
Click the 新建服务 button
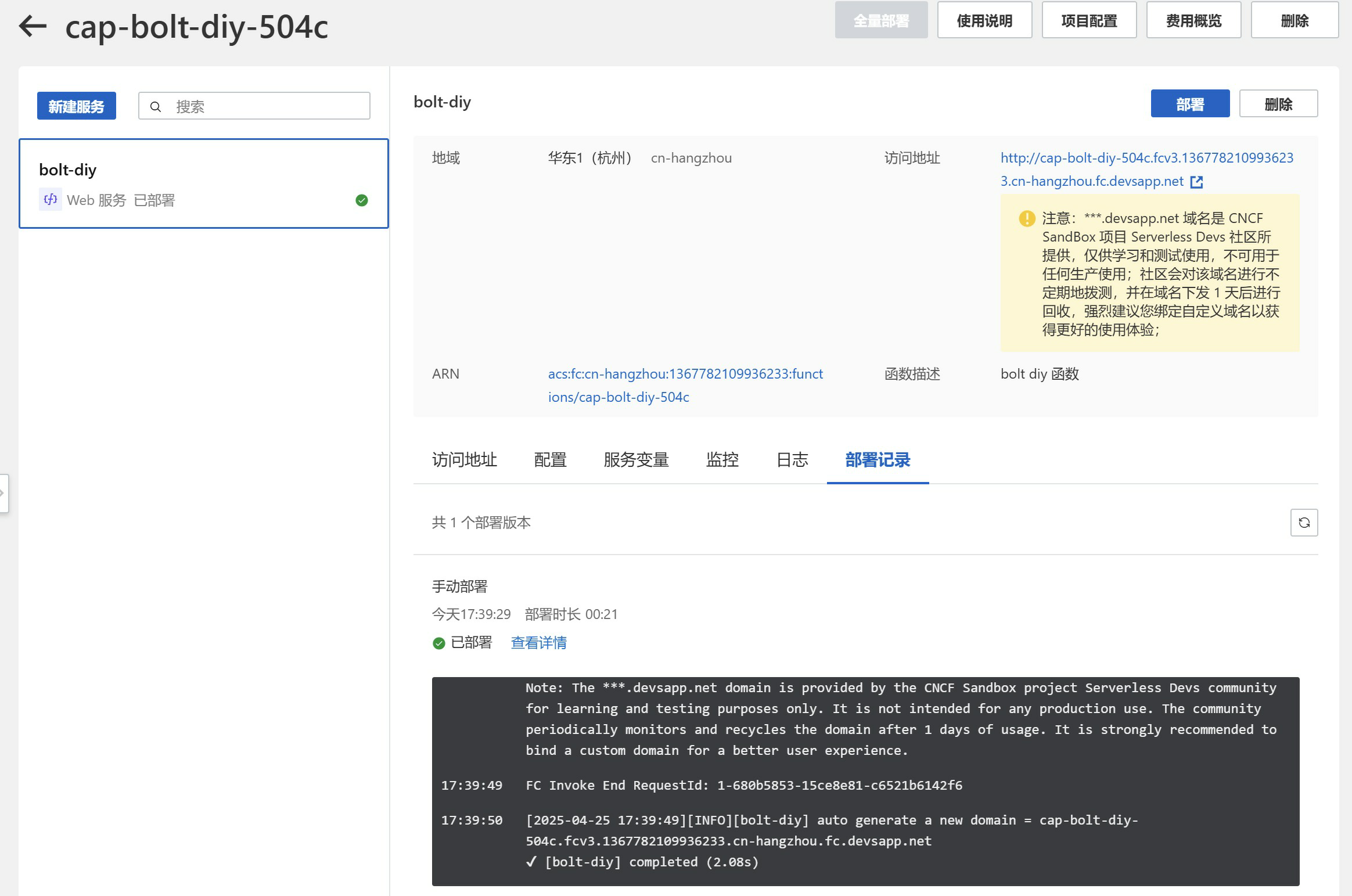pos(76,106)
